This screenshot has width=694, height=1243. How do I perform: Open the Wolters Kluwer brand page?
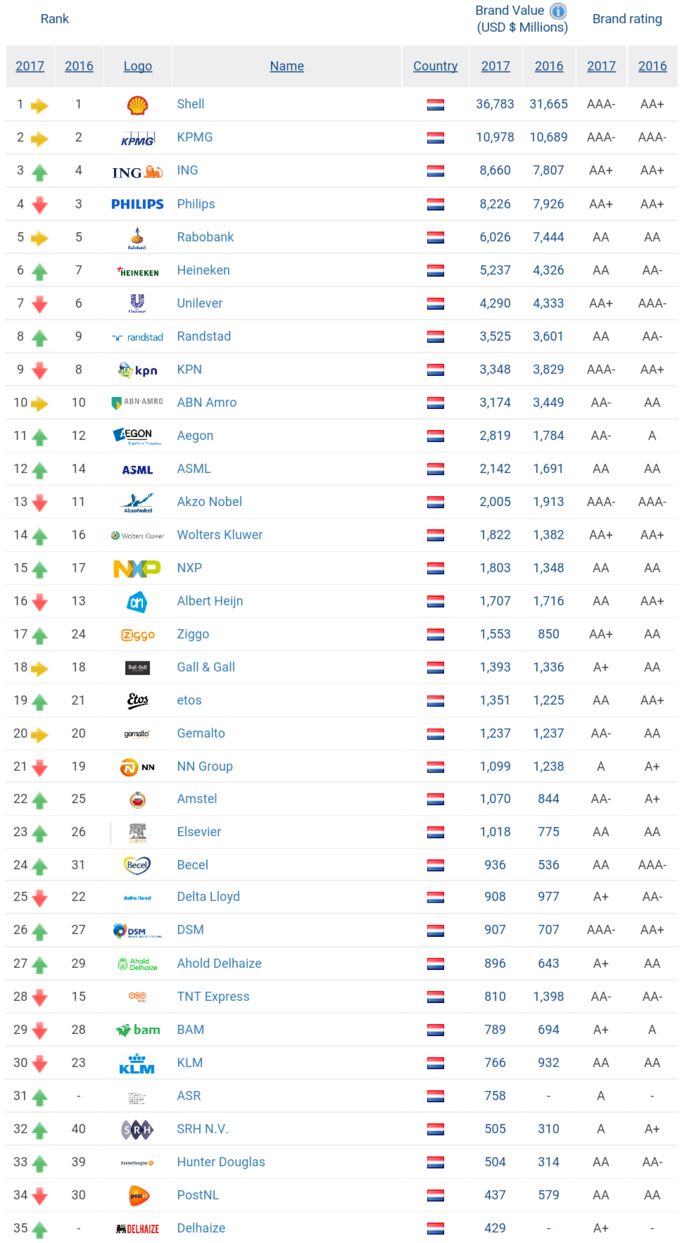[x=219, y=535]
